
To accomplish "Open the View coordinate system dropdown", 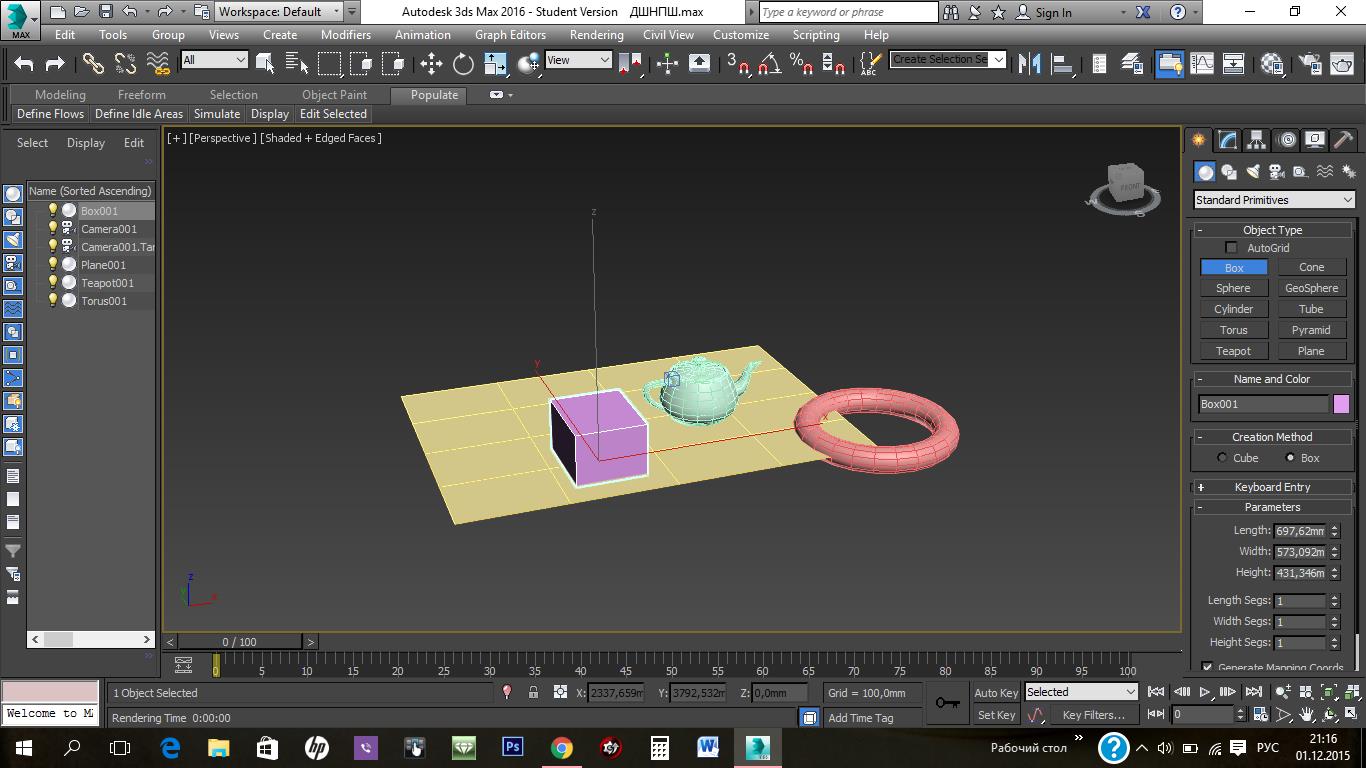I will [578, 60].
